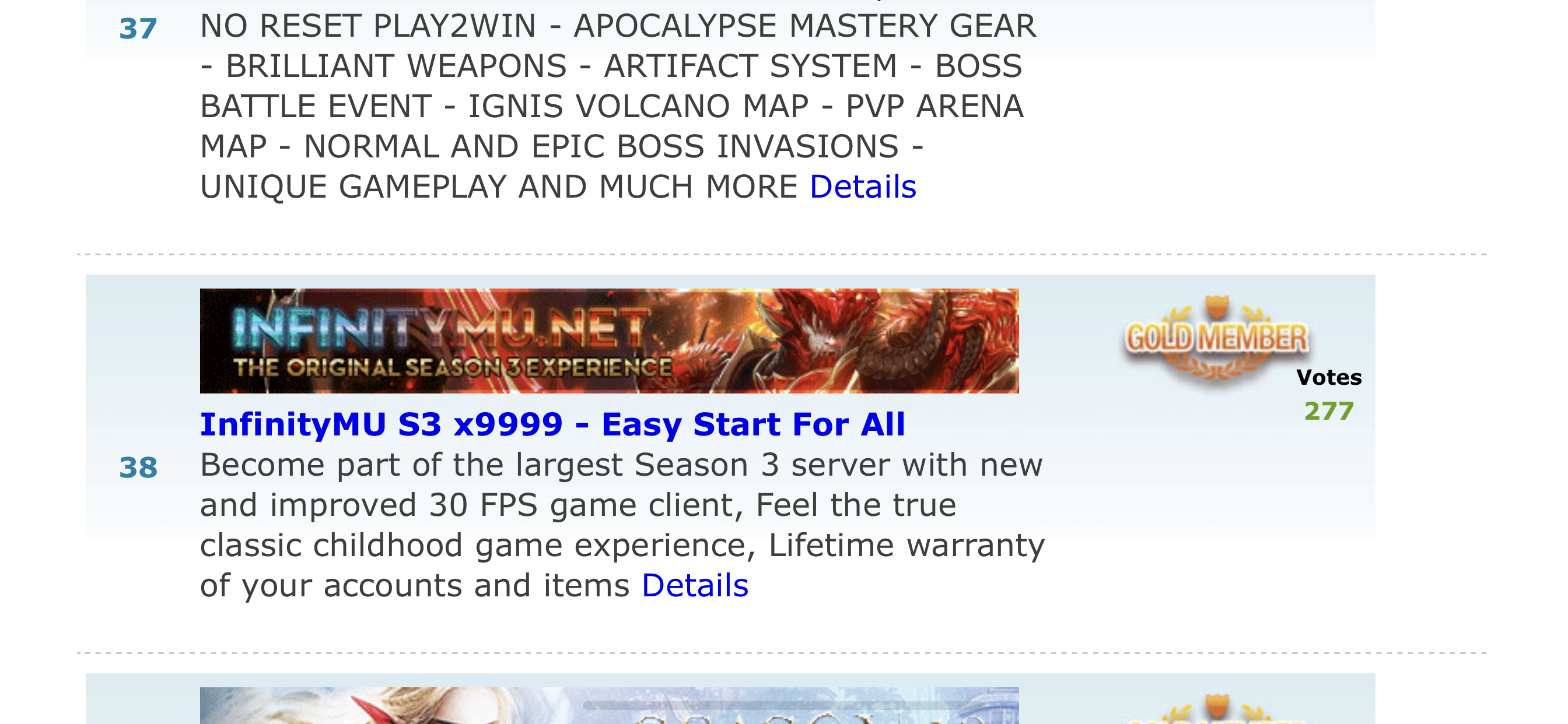Open Details link for InfinityMU listing
1568x724 pixels.
695,585
